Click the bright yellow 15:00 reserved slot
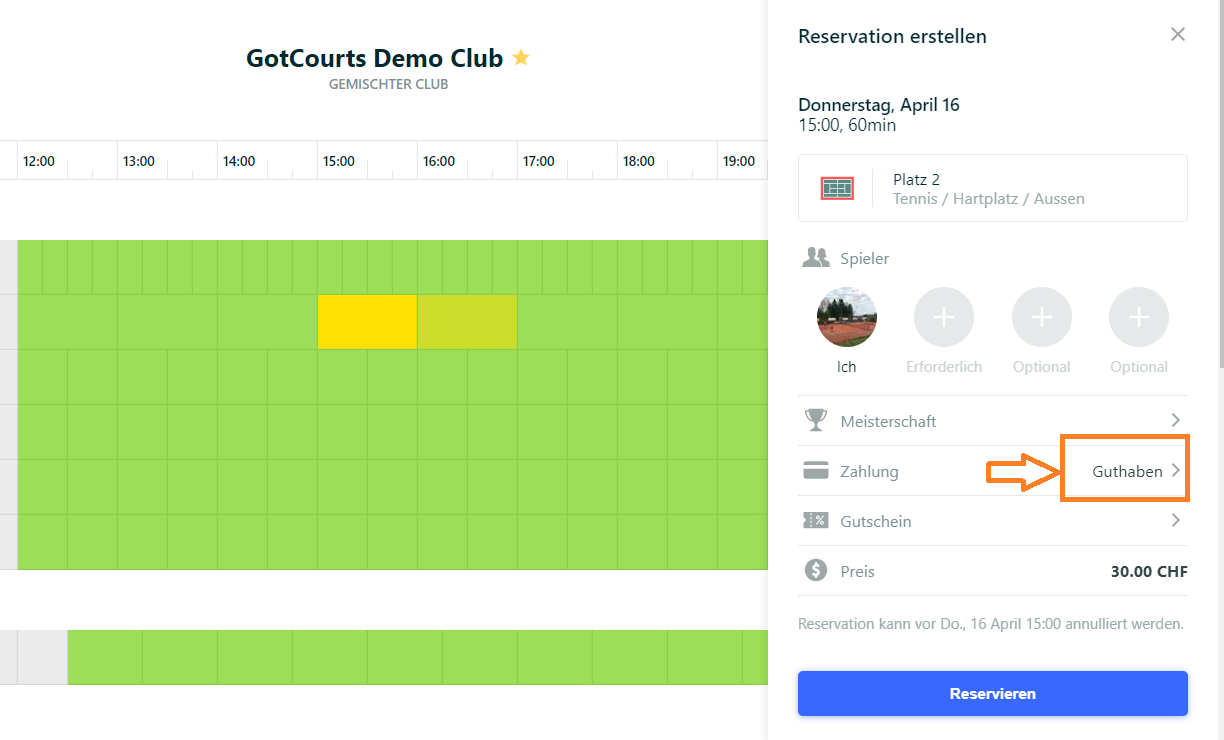1224x740 pixels. click(367, 322)
